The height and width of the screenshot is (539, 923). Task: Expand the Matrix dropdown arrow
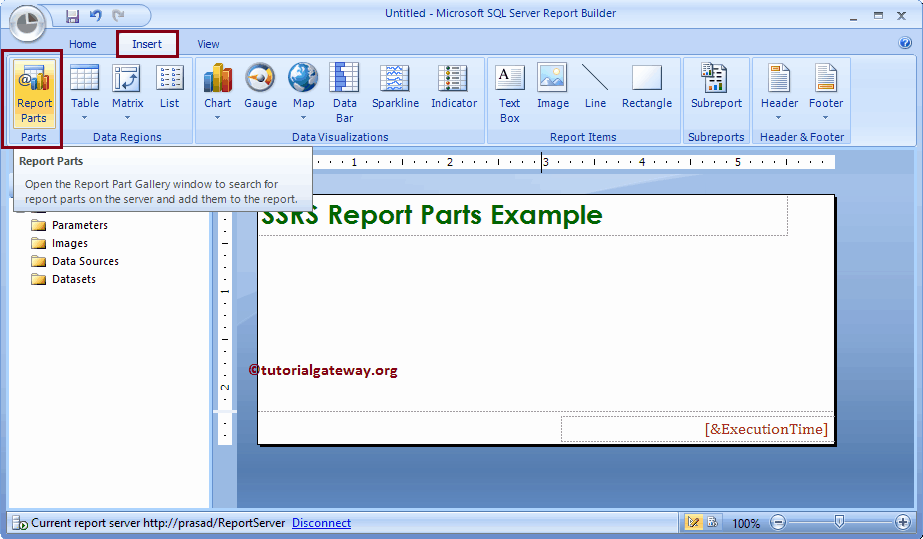coord(127,118)
